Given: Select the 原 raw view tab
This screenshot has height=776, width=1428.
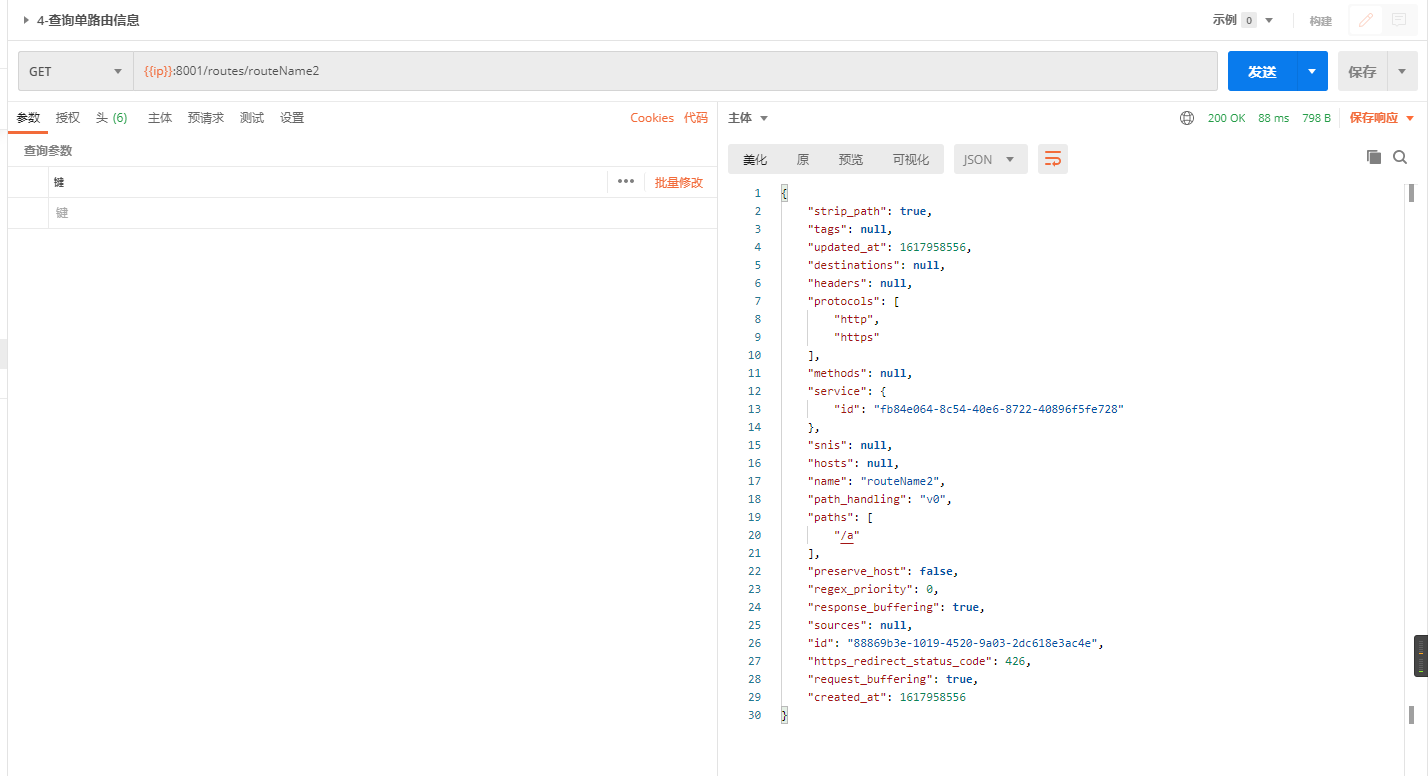Looking at the screenshot, I should click(x=803, y=159).
